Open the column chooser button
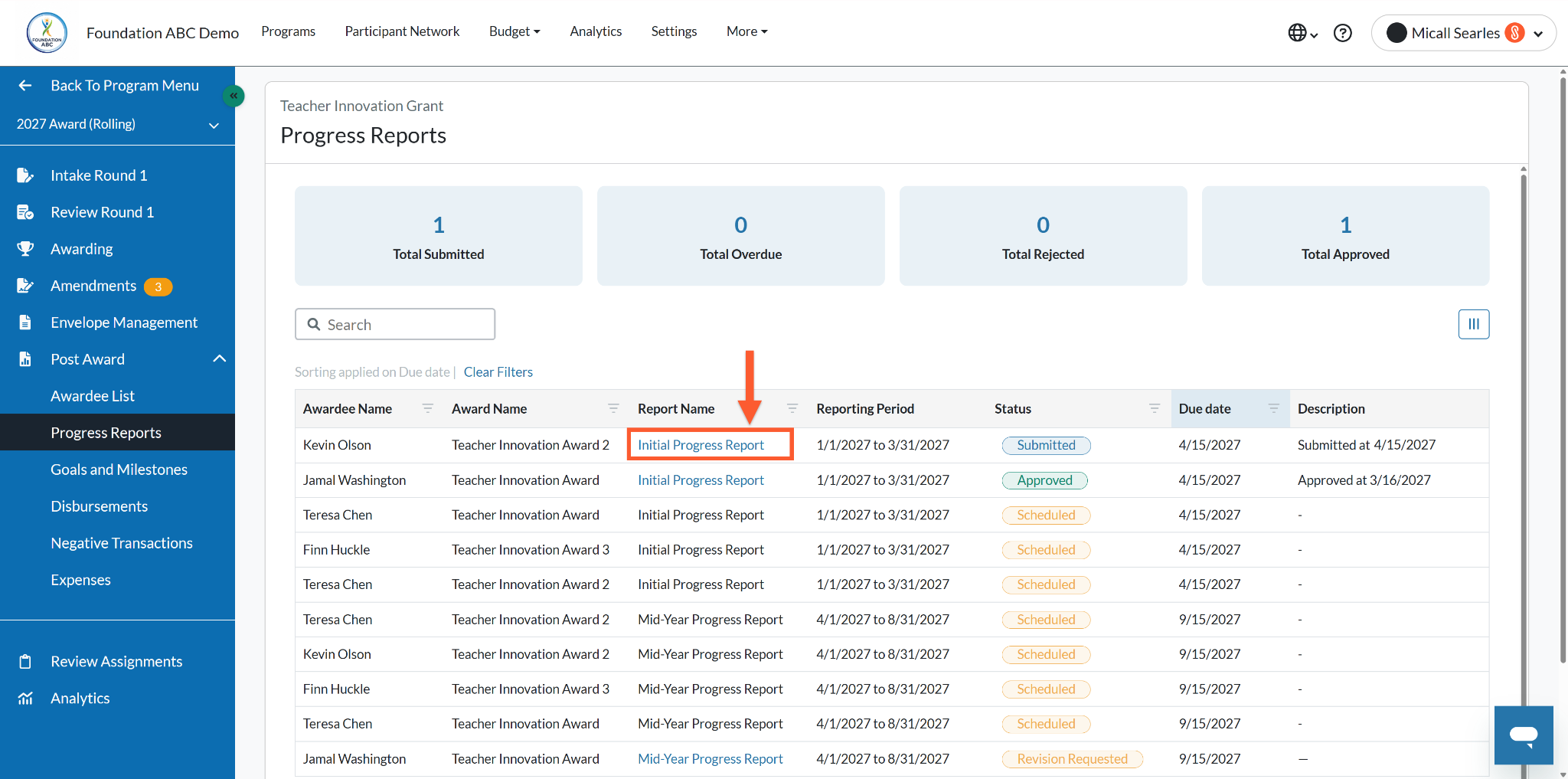 pyautogui.click(x=1474, y=324)
